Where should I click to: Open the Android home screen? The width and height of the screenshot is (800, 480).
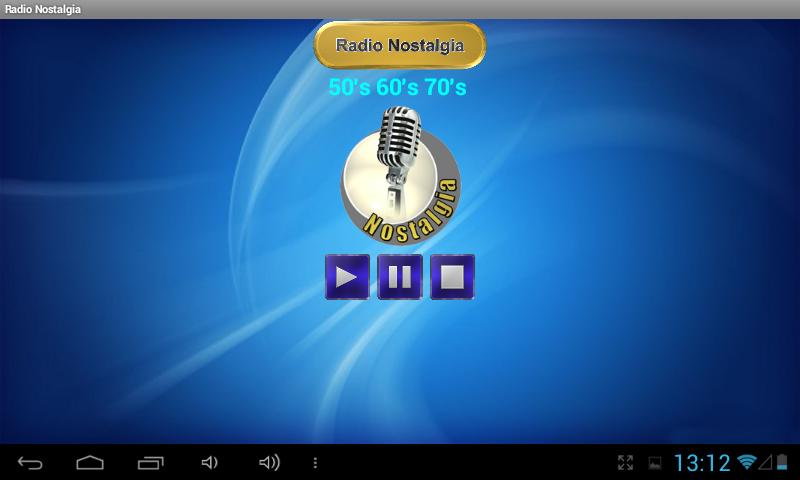pos(90,463)
